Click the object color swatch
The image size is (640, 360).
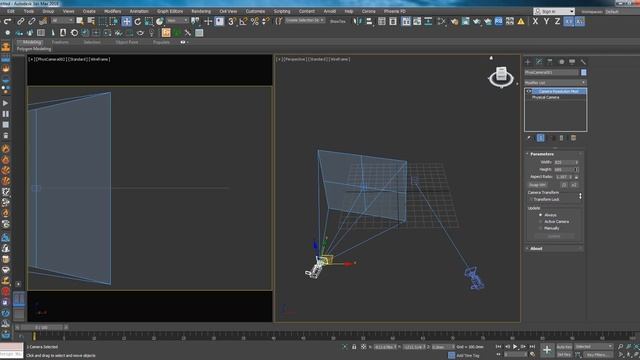pos(584,72)
